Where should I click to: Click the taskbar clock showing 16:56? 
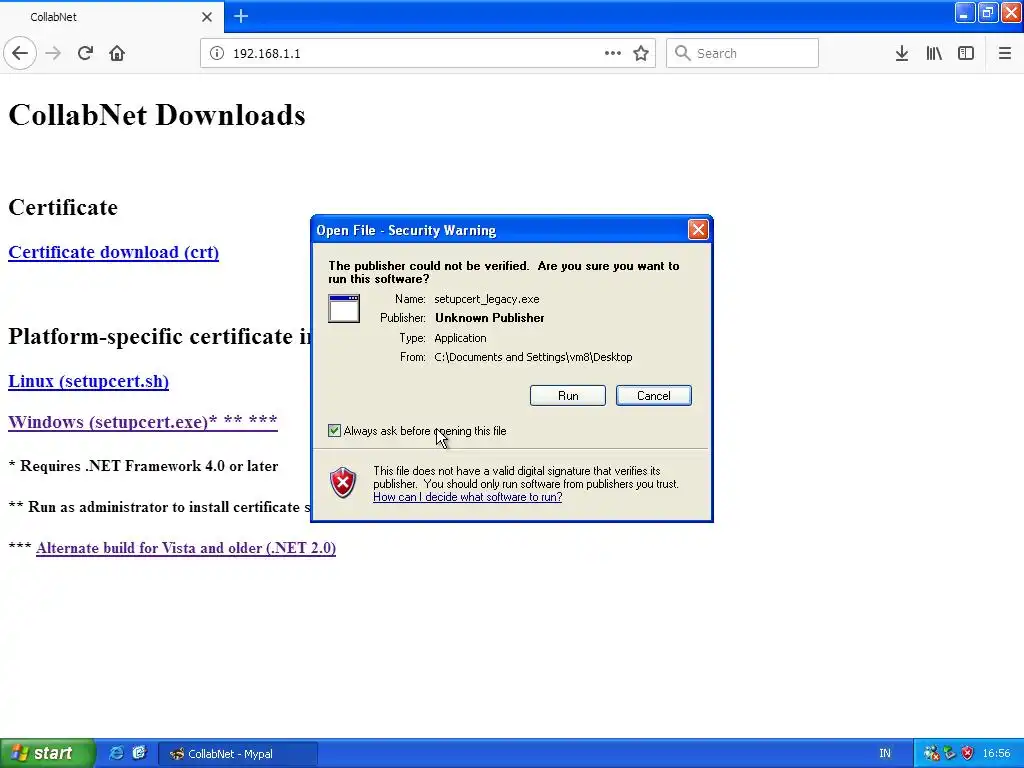(x=996, y=754)
